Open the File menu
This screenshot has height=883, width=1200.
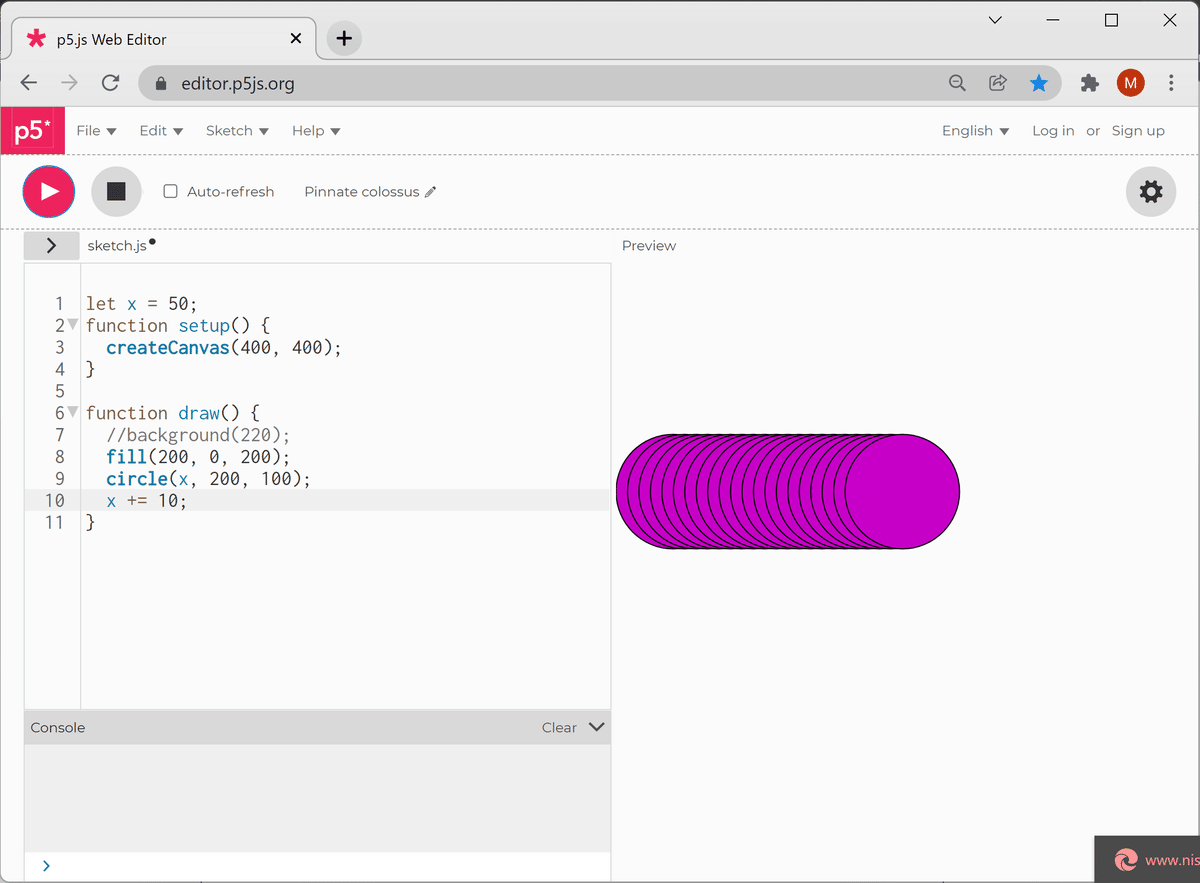tap(97, 131)
